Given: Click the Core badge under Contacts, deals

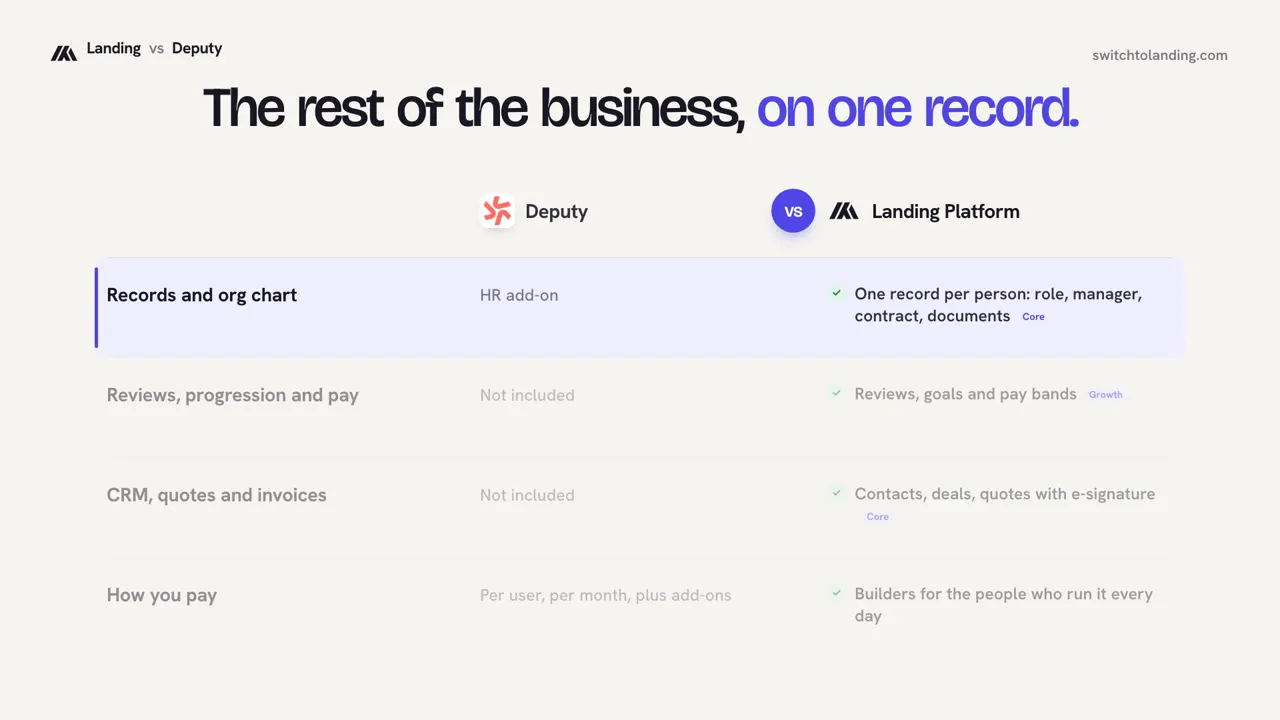Looking at the screenshot, I should tap(877, 517).
